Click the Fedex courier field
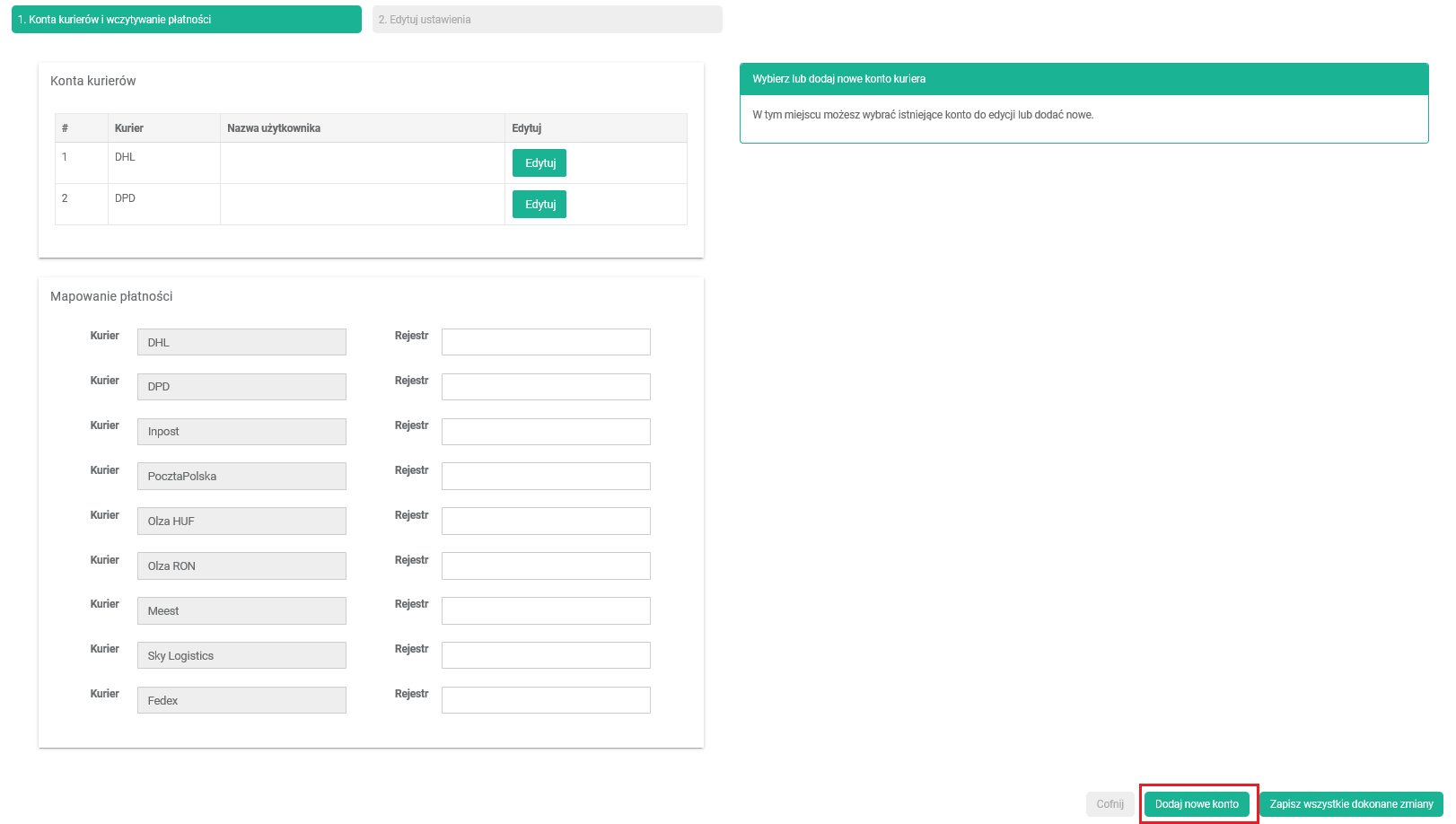The height and width of the screenshot is (824, 1456). tap(241, 700)
